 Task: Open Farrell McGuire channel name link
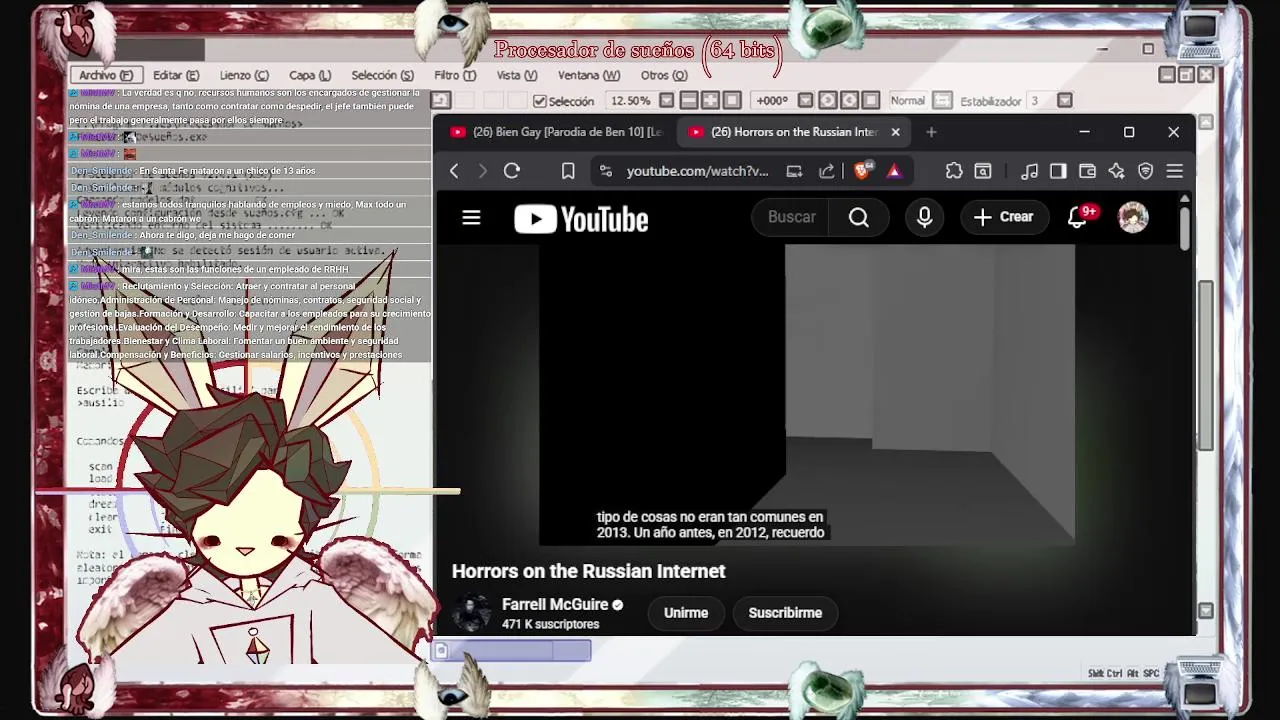click(x=555, y=604)
